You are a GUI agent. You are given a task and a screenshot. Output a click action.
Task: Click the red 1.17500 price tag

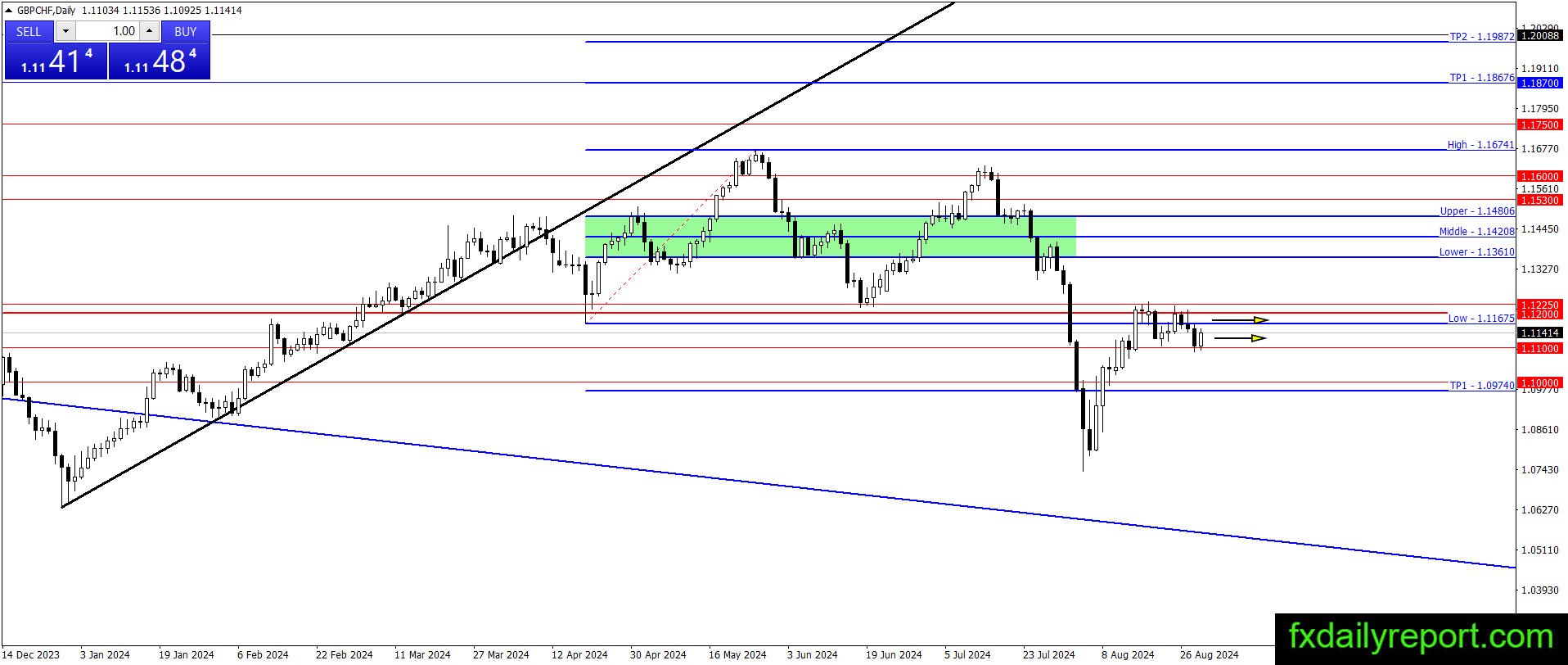(1539, 125)
